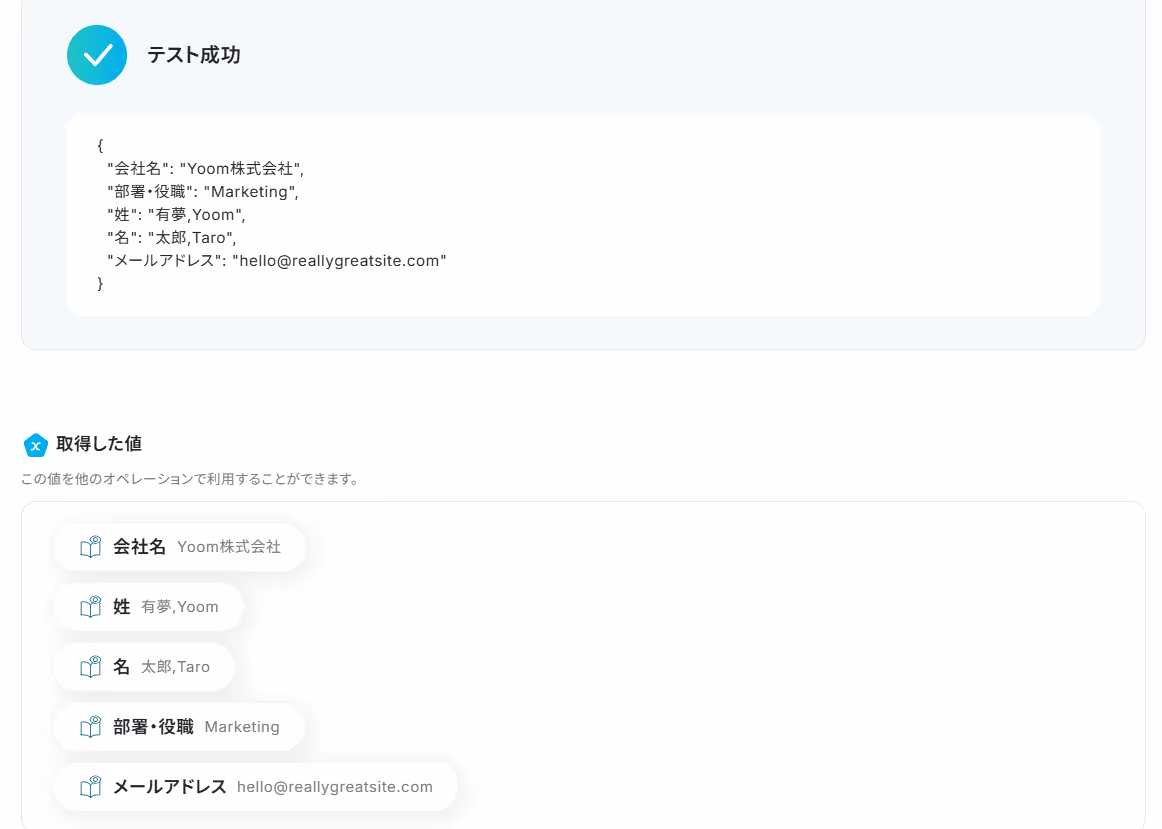Click hello@reallygreatsite.com value in chip

point(335,787)
